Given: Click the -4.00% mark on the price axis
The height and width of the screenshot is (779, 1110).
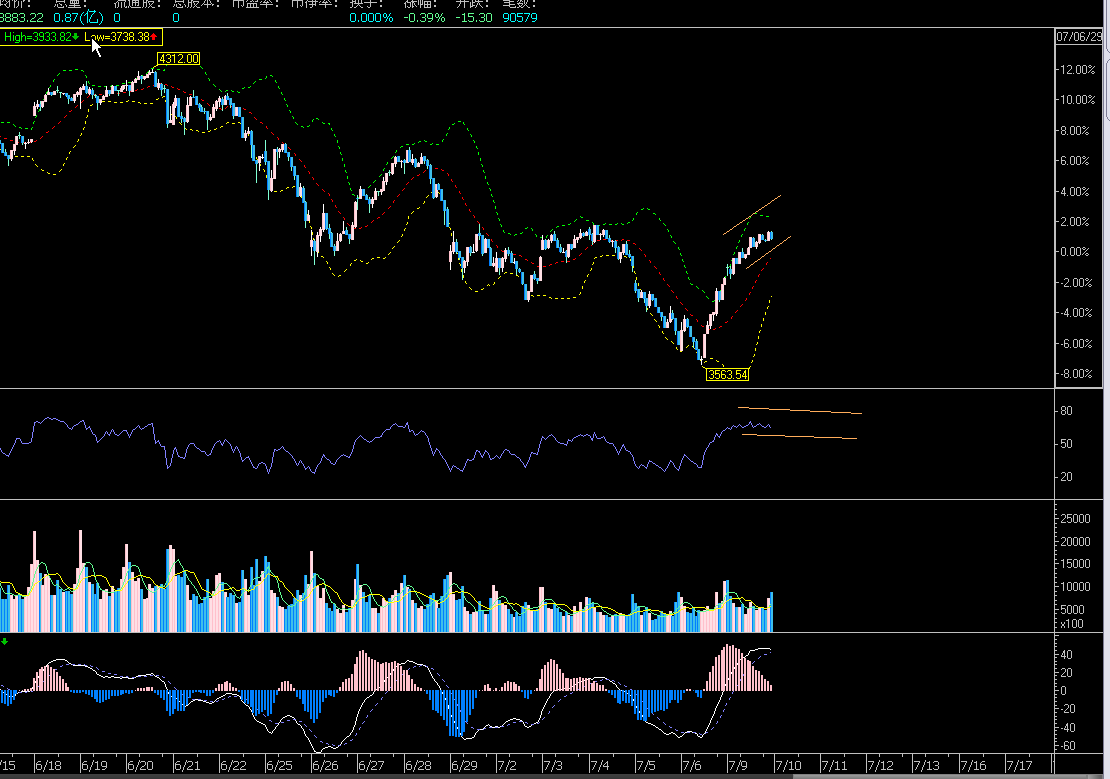Looking at the screenshot, I should point(1075,312).
